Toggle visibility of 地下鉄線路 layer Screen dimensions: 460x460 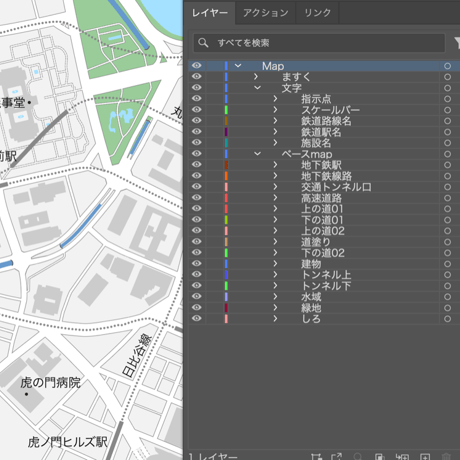coord(197,176)
